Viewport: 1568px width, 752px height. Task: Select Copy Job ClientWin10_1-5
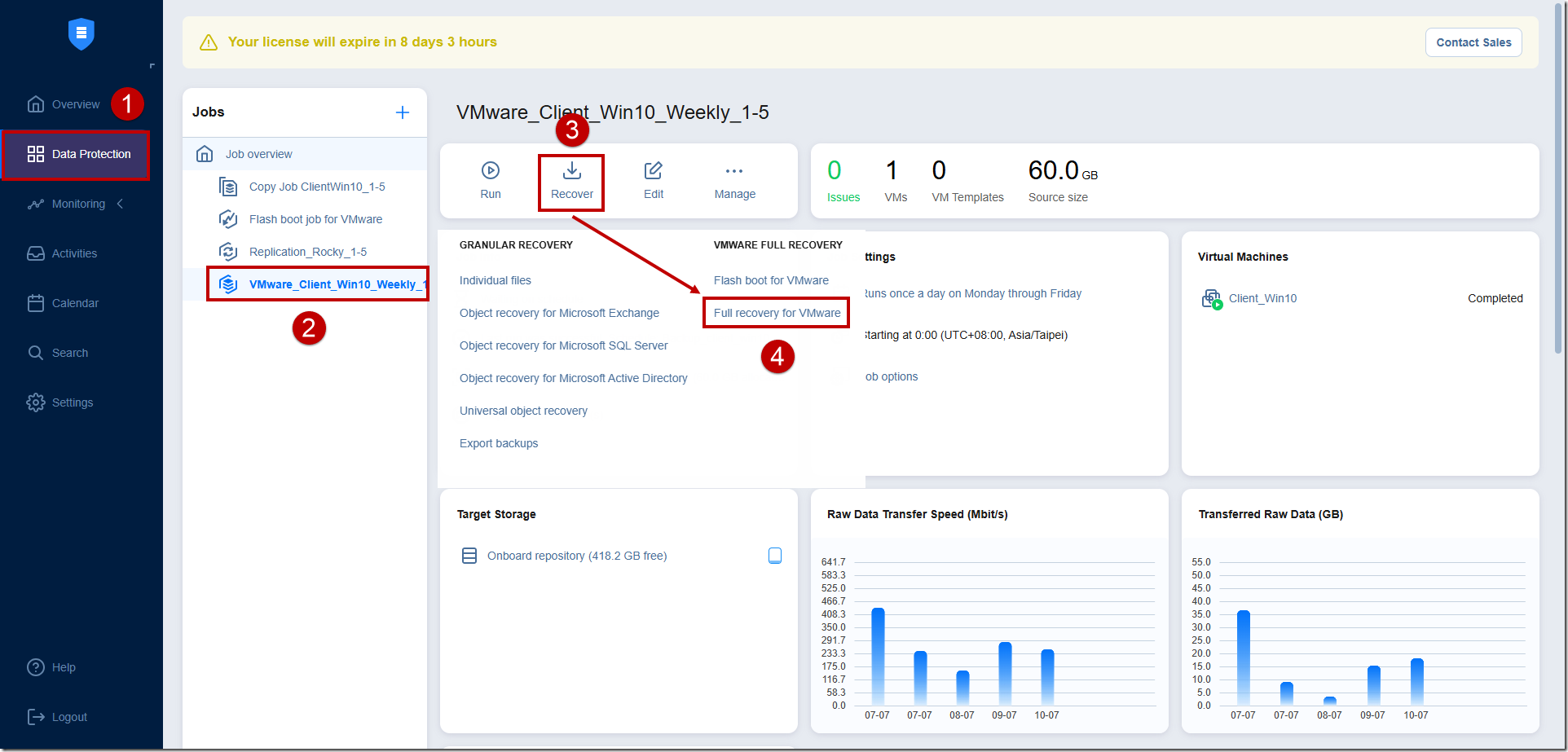point(317,187)
